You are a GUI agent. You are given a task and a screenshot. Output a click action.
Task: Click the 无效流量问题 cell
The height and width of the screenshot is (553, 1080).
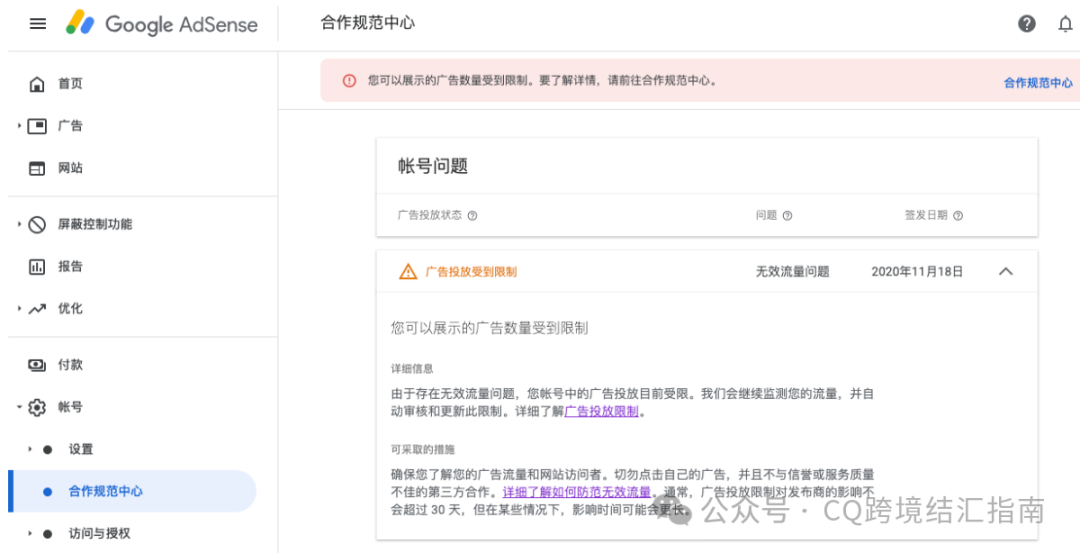(793, 271)
